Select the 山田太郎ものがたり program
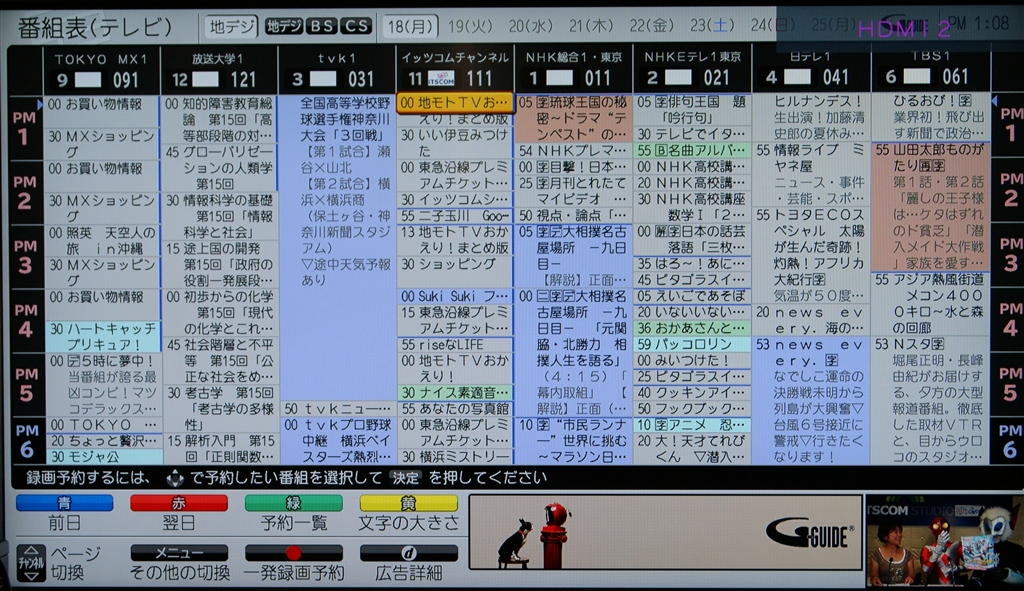The height and width of the screenshot is (591, 1024). coord(931,207)
